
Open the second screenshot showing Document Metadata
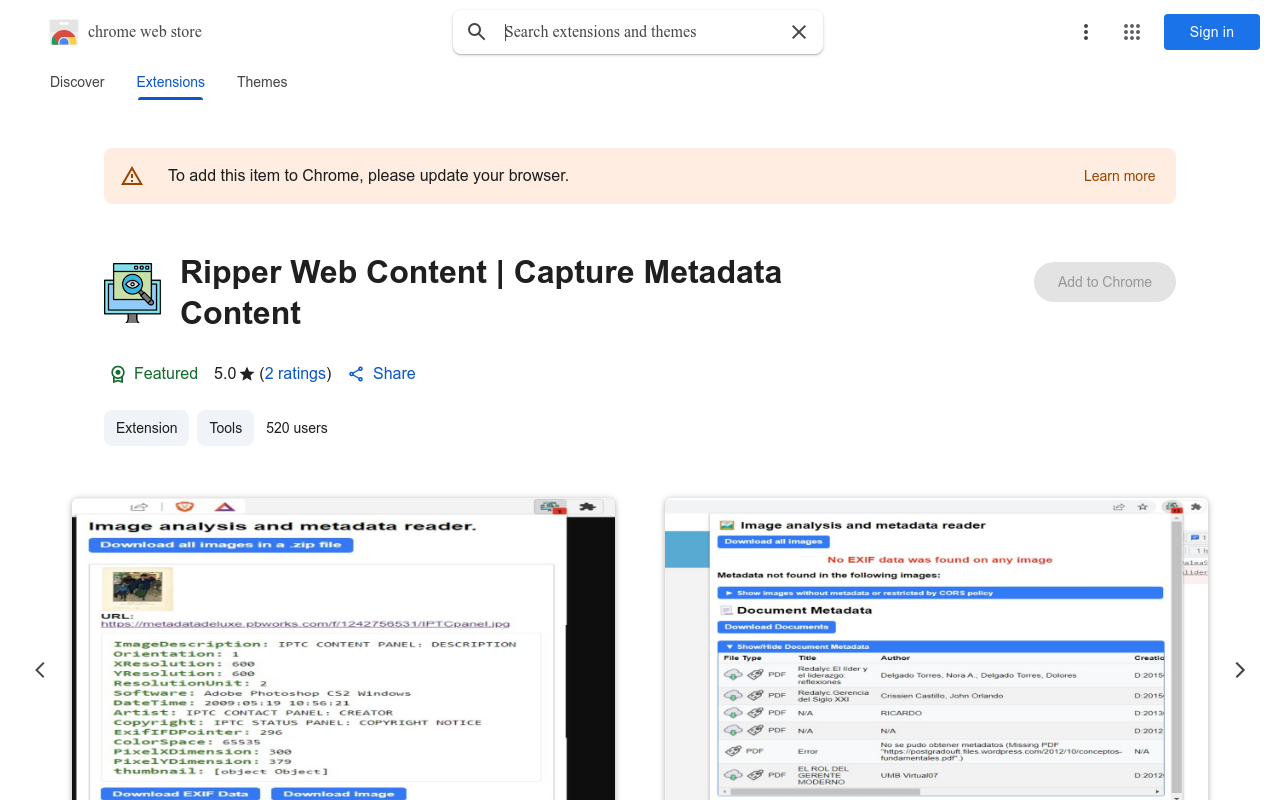[x=936, y=649]
